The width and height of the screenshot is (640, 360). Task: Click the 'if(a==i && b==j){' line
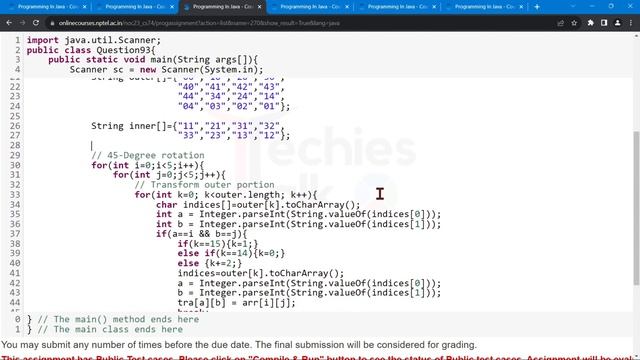coord(202,234)
